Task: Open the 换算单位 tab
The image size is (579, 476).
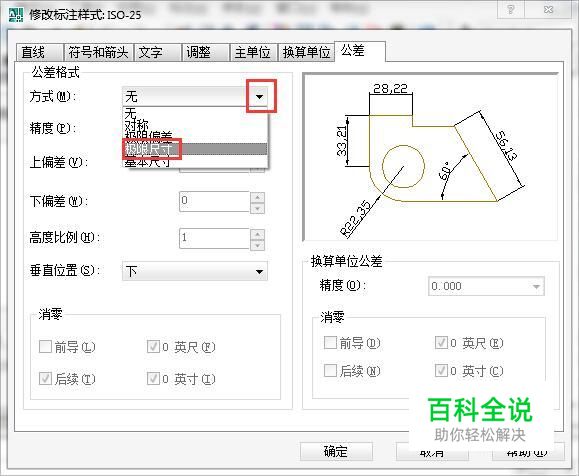Action: coord(306,52)
